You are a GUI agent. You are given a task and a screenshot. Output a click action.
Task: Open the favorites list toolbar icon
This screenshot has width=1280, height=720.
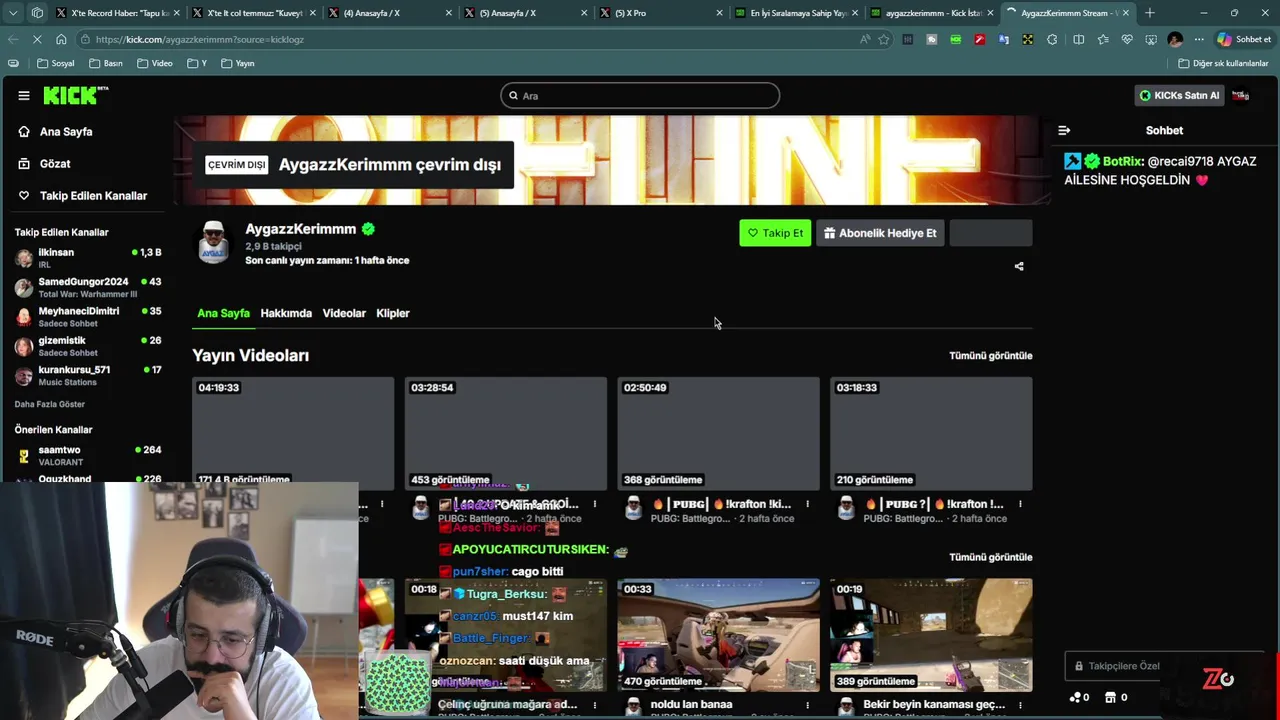pyautogui.click(x=1103, y=39)
